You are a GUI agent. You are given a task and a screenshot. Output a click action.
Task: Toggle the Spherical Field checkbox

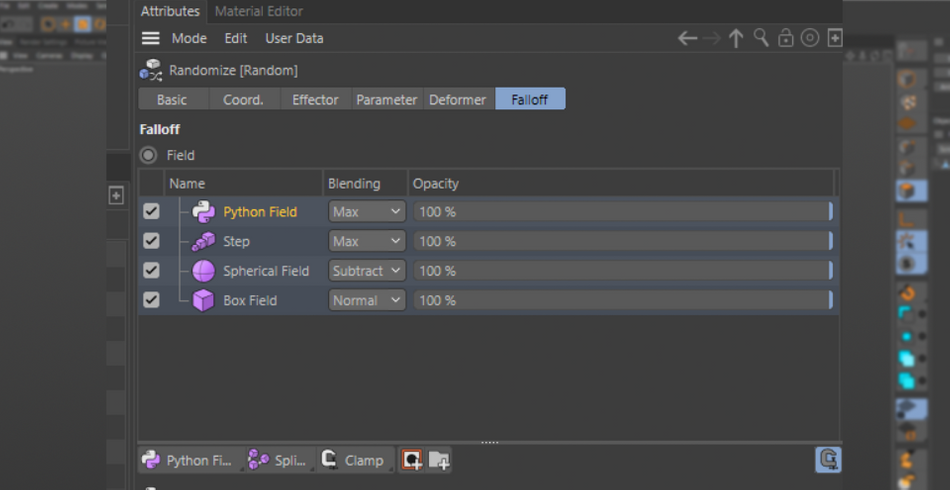151,270
